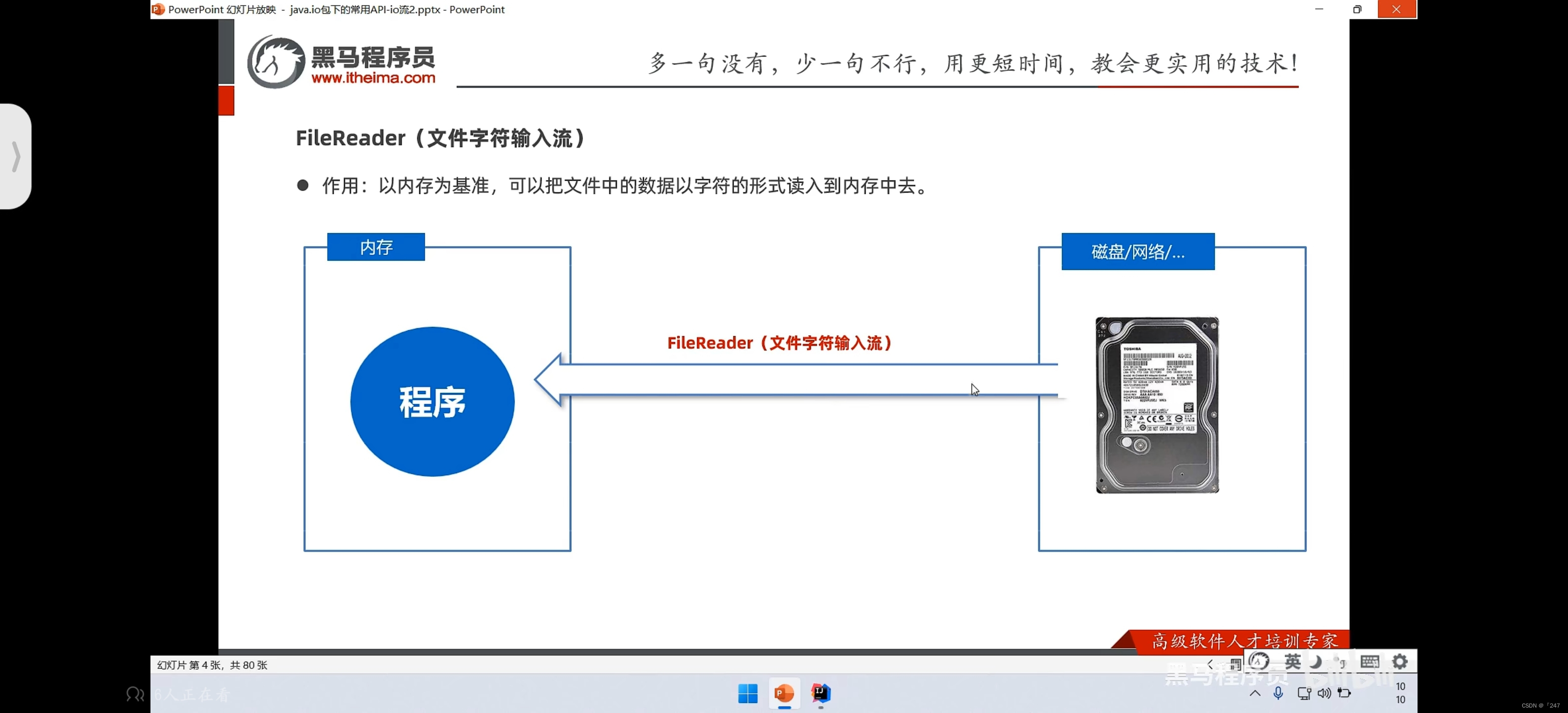Click the IME horse logo icon

1259,661
